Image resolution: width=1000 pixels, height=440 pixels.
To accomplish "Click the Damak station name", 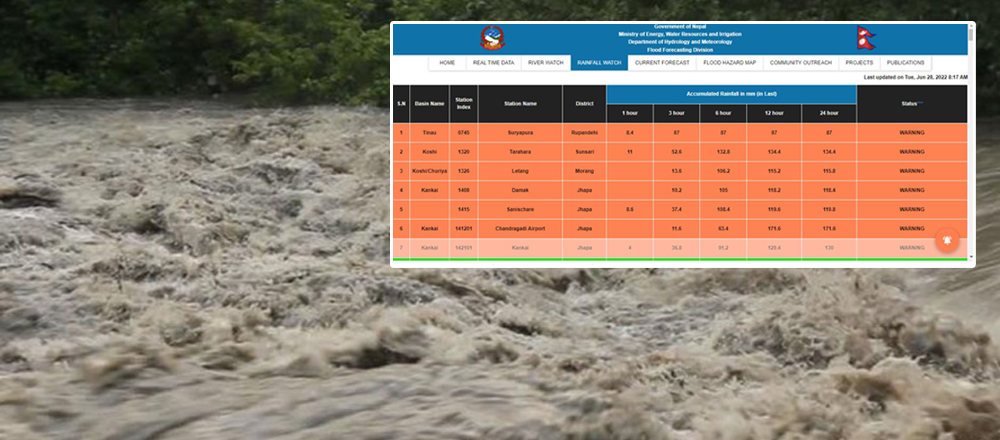I will pos(520,190).
